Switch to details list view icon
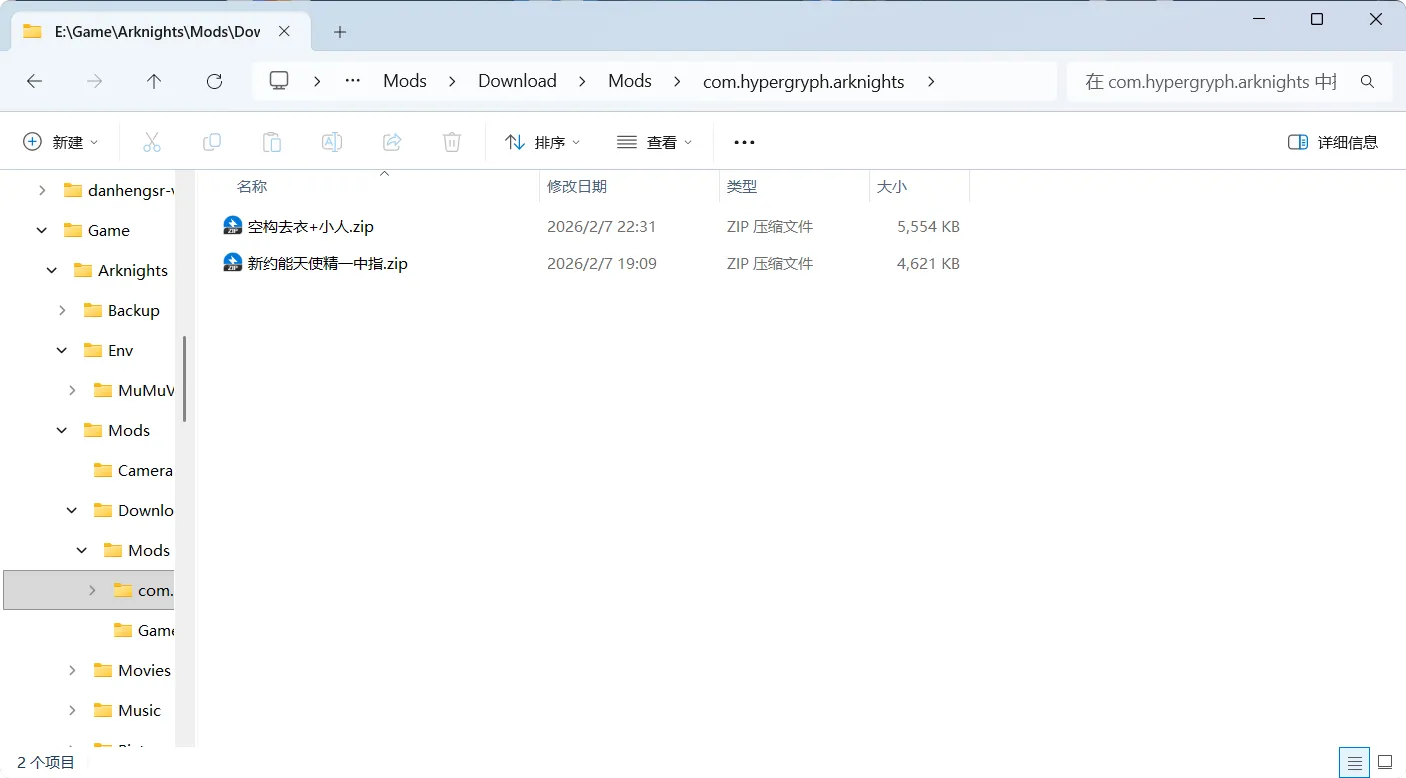 click(x=1355, y=762)
